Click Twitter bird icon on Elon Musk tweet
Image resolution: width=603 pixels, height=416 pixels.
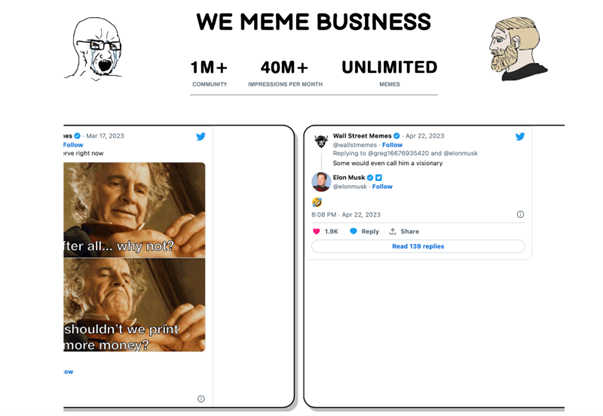tap(519, 136)
